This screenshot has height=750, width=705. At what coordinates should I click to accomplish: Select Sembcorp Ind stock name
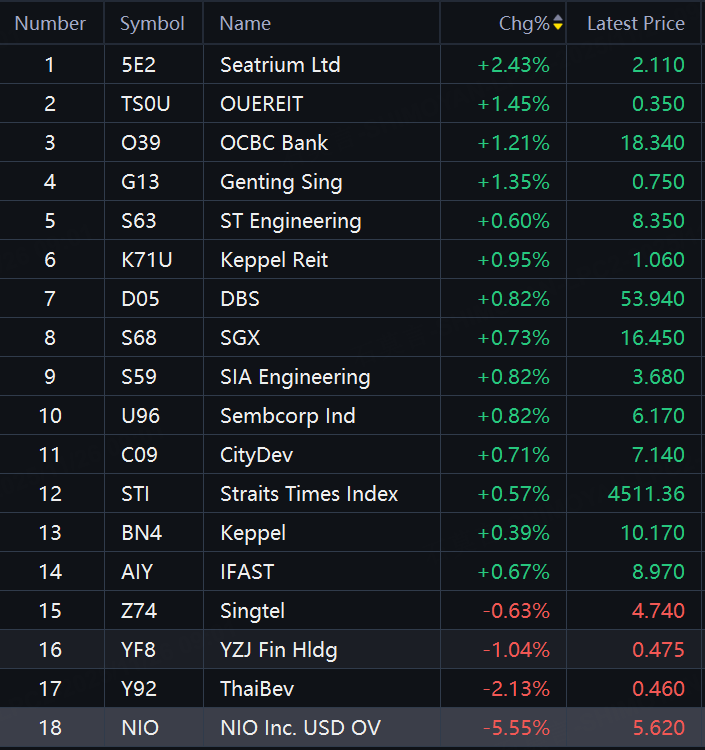click(x=287, y=416)
